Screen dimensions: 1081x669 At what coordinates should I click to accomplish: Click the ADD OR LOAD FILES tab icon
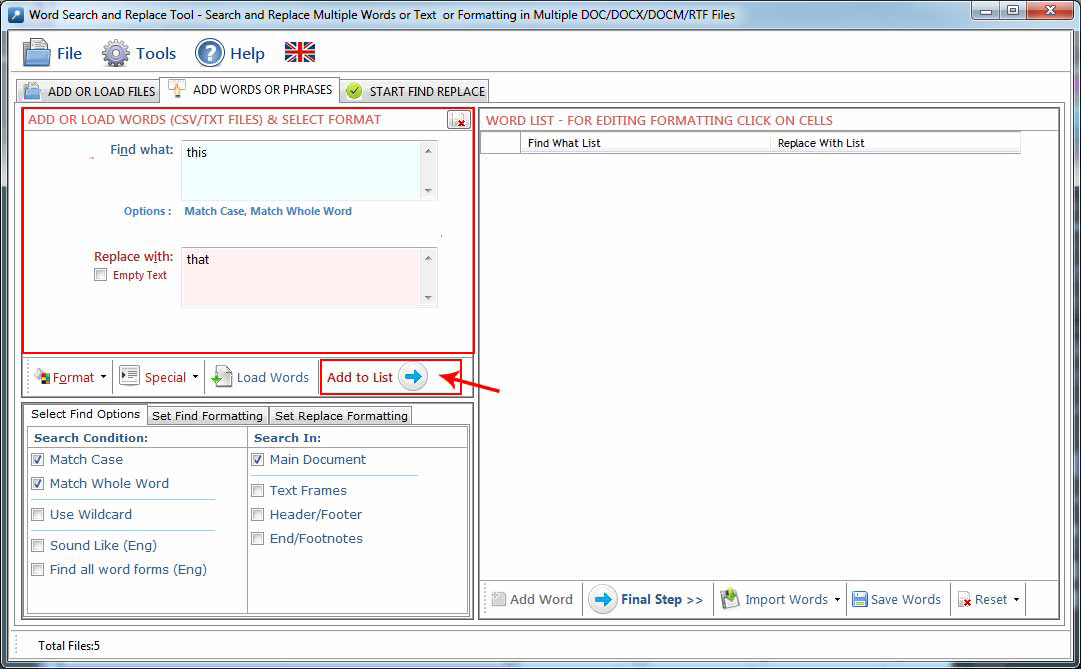pyautogui.click(x=31, y=90)
